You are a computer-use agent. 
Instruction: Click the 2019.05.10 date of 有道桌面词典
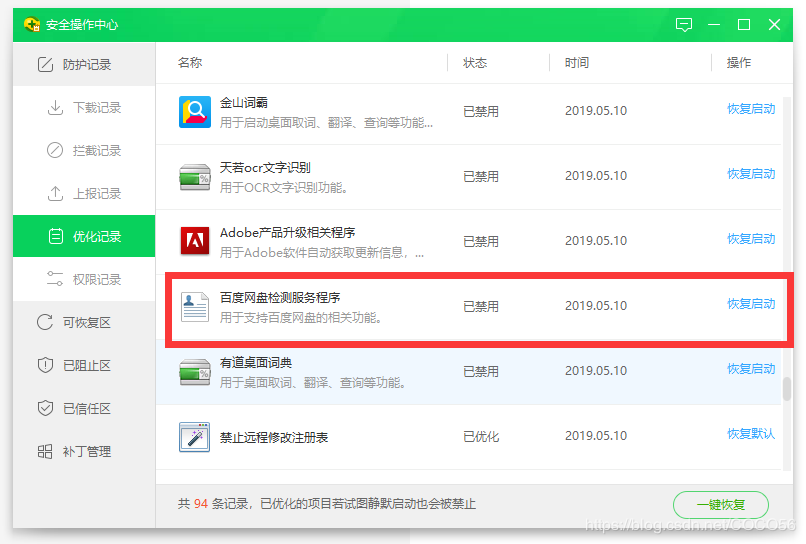tap(596, 371)
